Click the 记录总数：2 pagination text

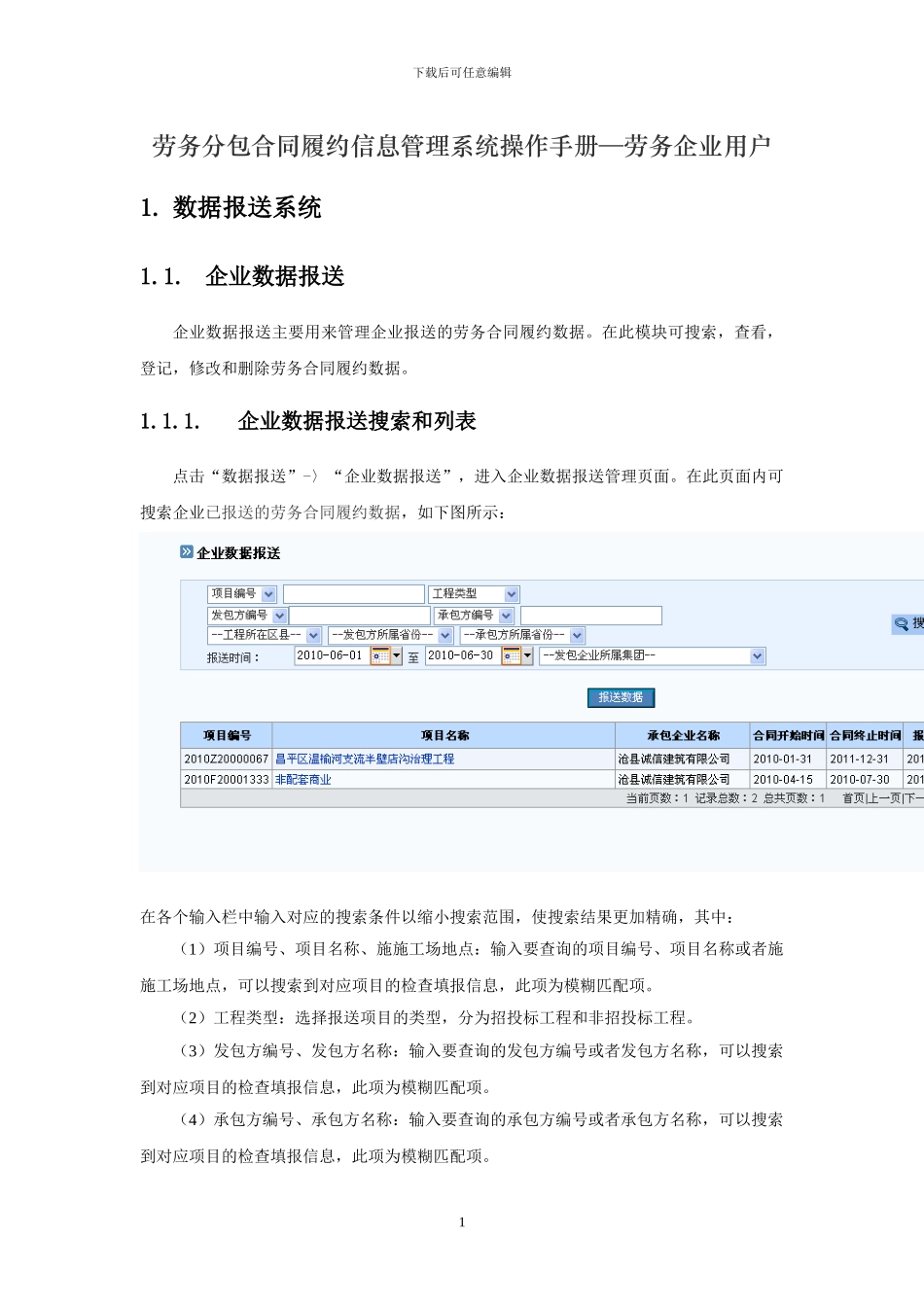[726, 798]
